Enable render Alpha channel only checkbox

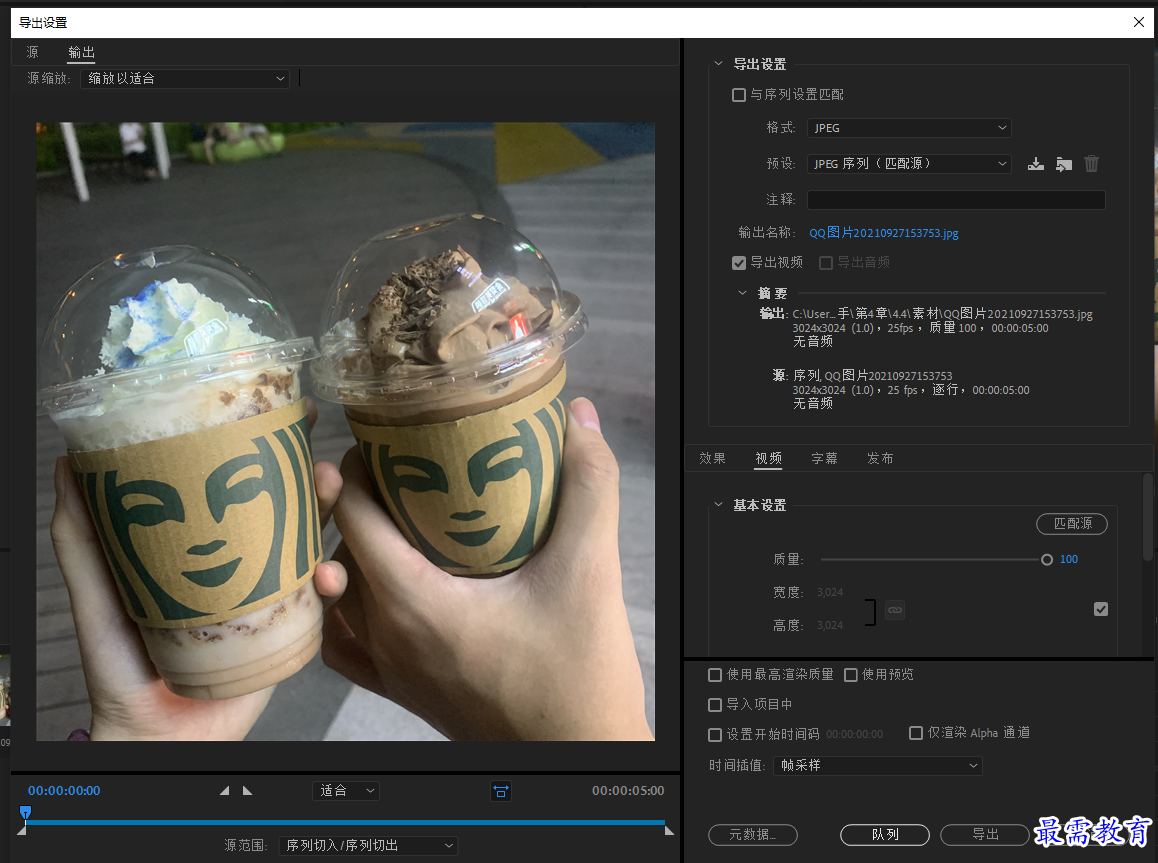point(916,733)
